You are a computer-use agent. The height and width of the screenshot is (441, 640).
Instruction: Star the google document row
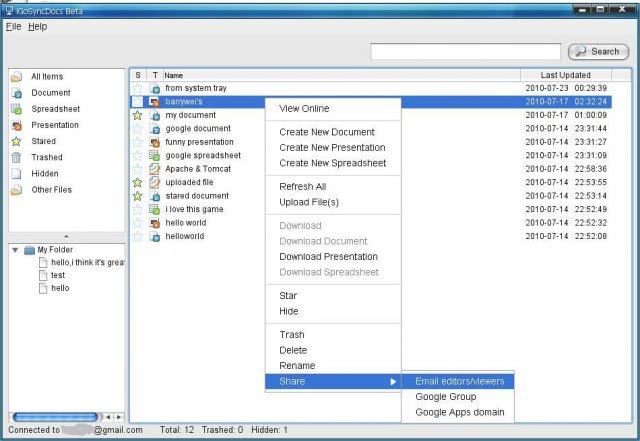tap(138, 129)
